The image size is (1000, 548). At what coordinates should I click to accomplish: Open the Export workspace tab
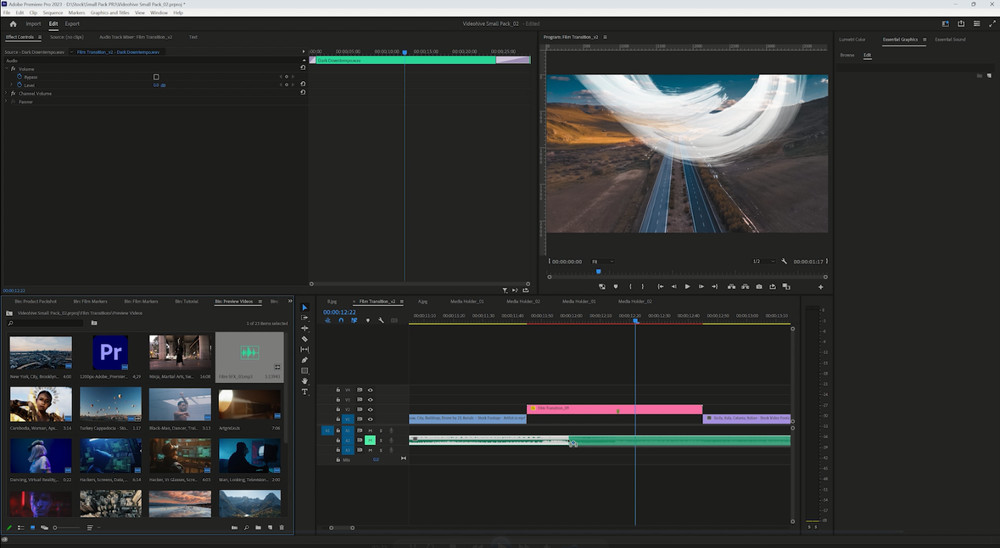click(72, 24)
